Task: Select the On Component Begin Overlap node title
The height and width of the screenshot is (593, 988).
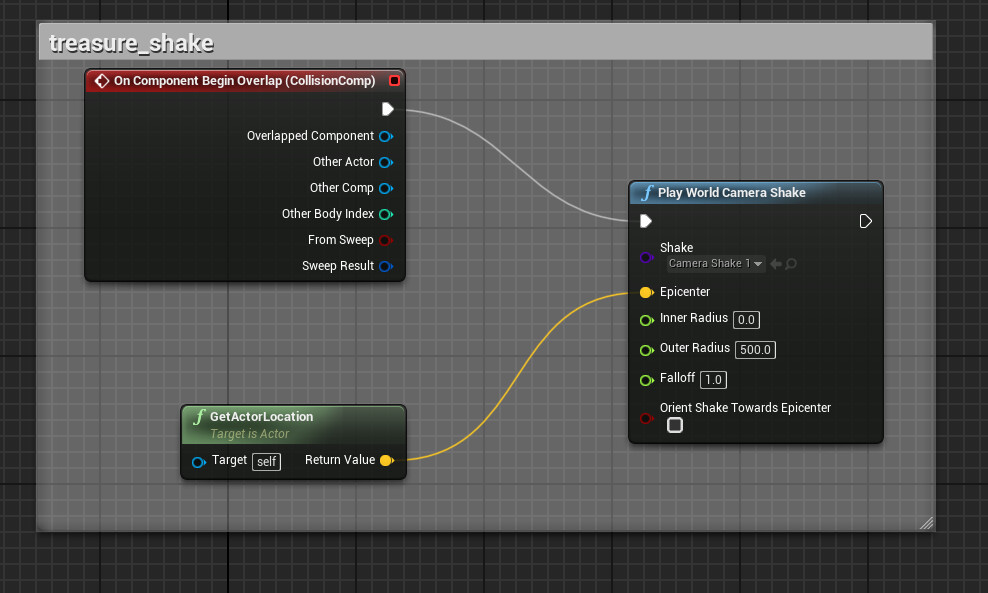Action: [244, 81]
